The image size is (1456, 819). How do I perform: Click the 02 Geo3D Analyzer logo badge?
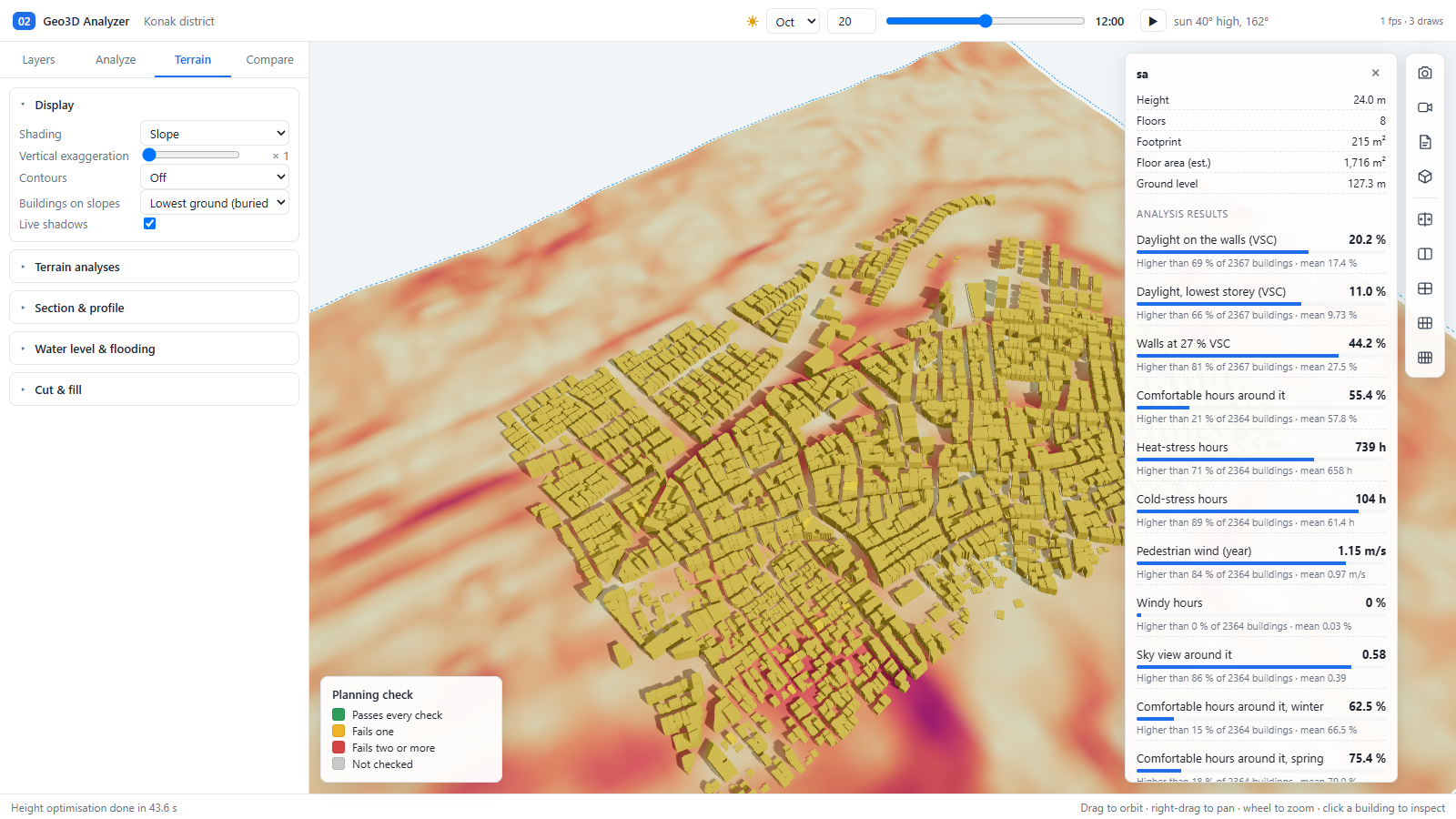click(24, 21)
